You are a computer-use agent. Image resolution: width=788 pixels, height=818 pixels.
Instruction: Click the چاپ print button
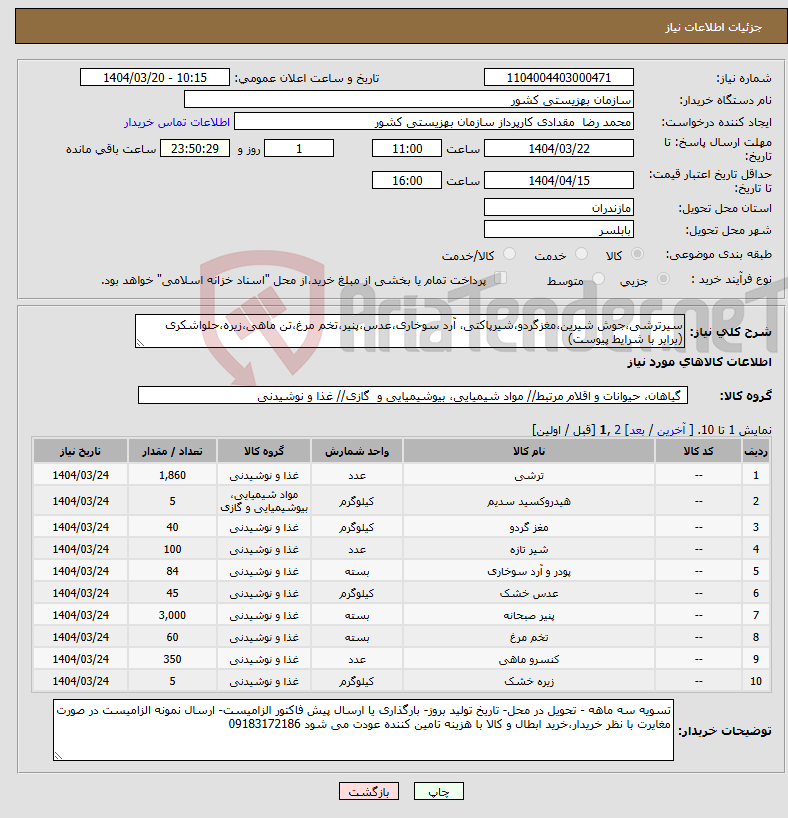coord(438,791)
